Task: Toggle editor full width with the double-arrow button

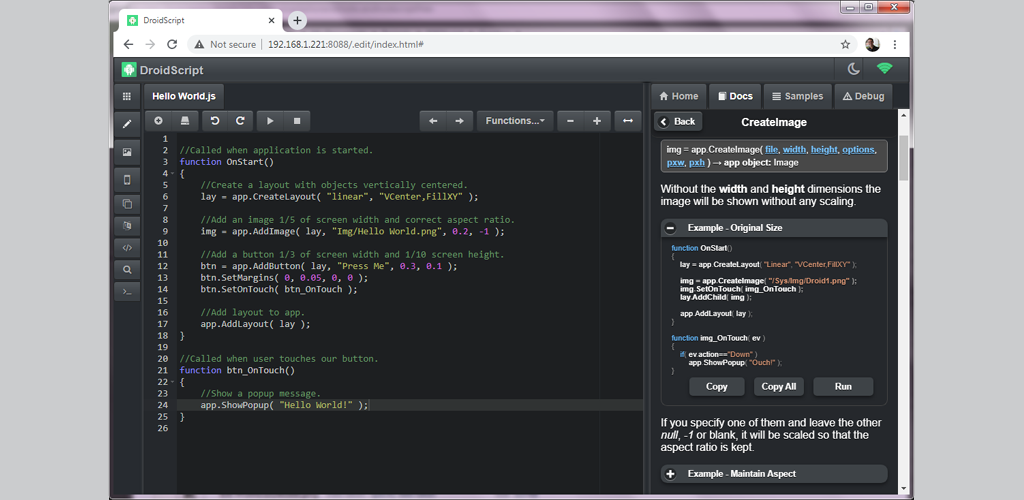Action: (x=627, y=121)
